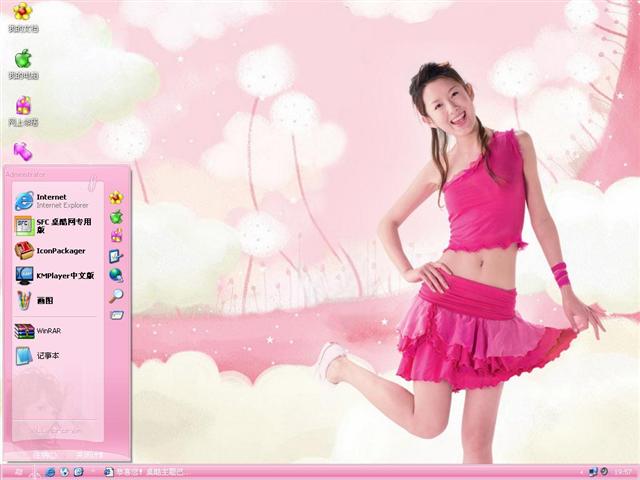Click green apple My Computer icon in Start menu sidebar
Image resolution: width=640 pixels, height=480 pixels.
click(116, 217)
